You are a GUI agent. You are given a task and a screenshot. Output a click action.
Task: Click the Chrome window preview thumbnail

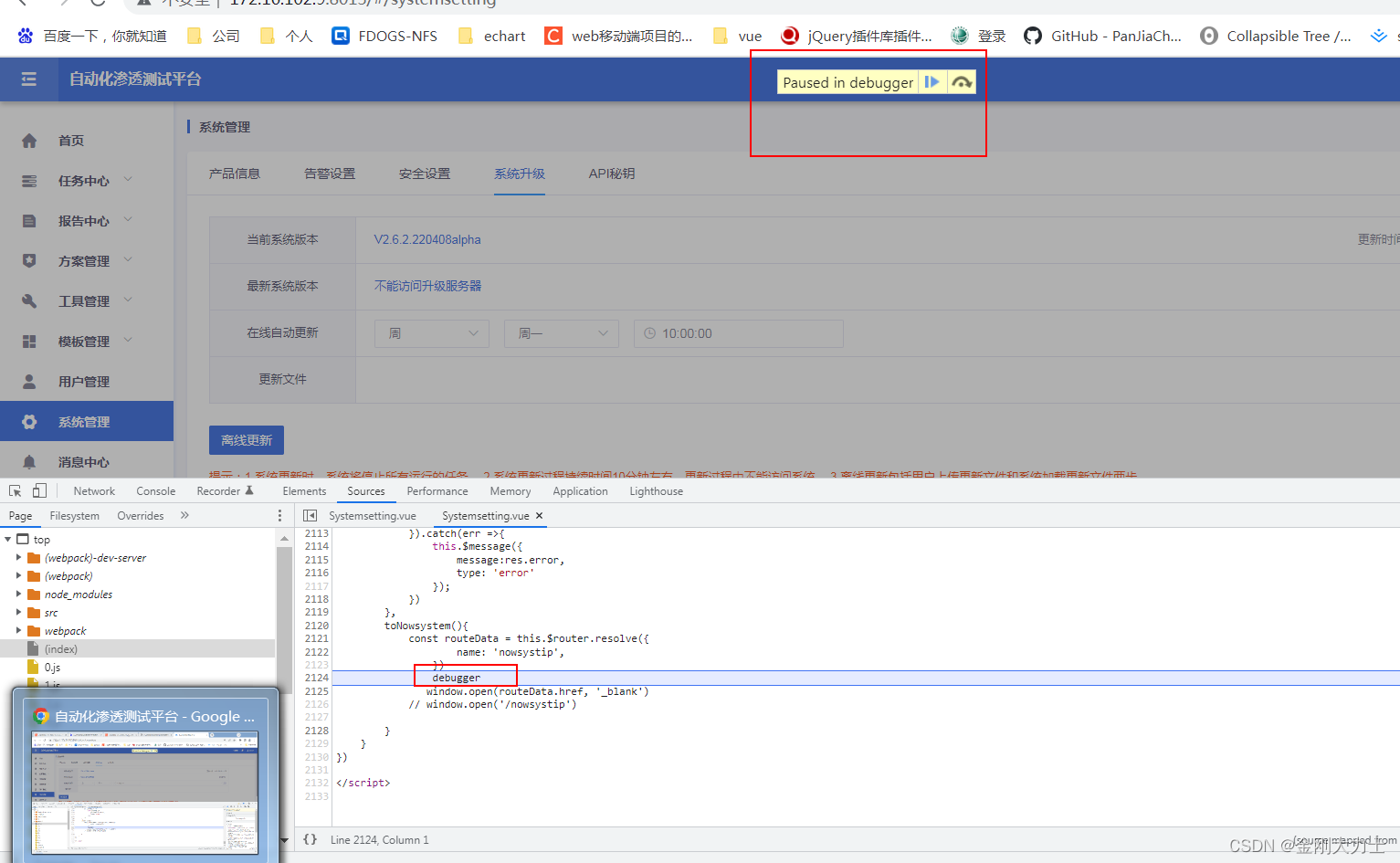click(145, 792)
